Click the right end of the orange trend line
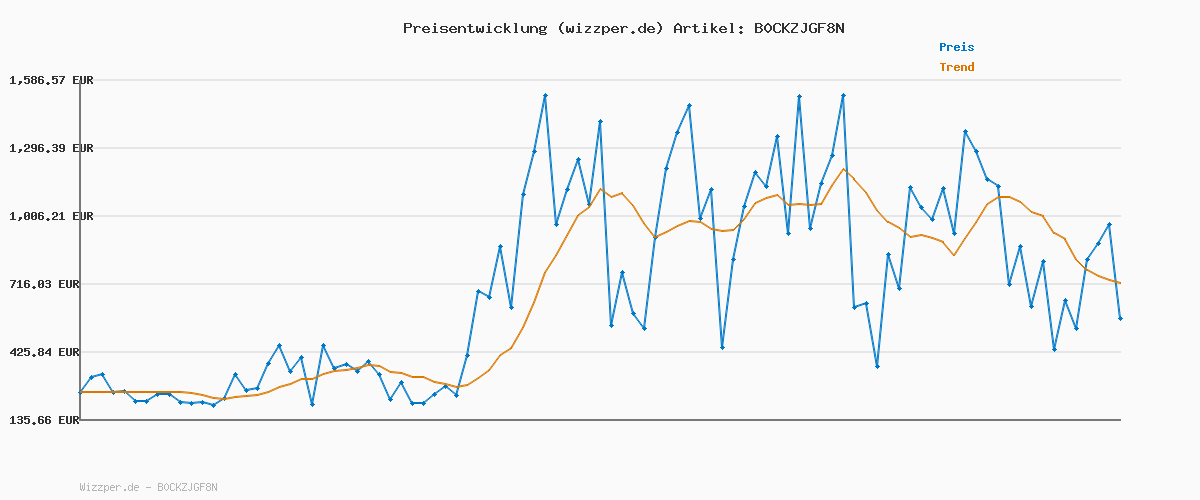 pyautogui.click(x=1119, y=283)
